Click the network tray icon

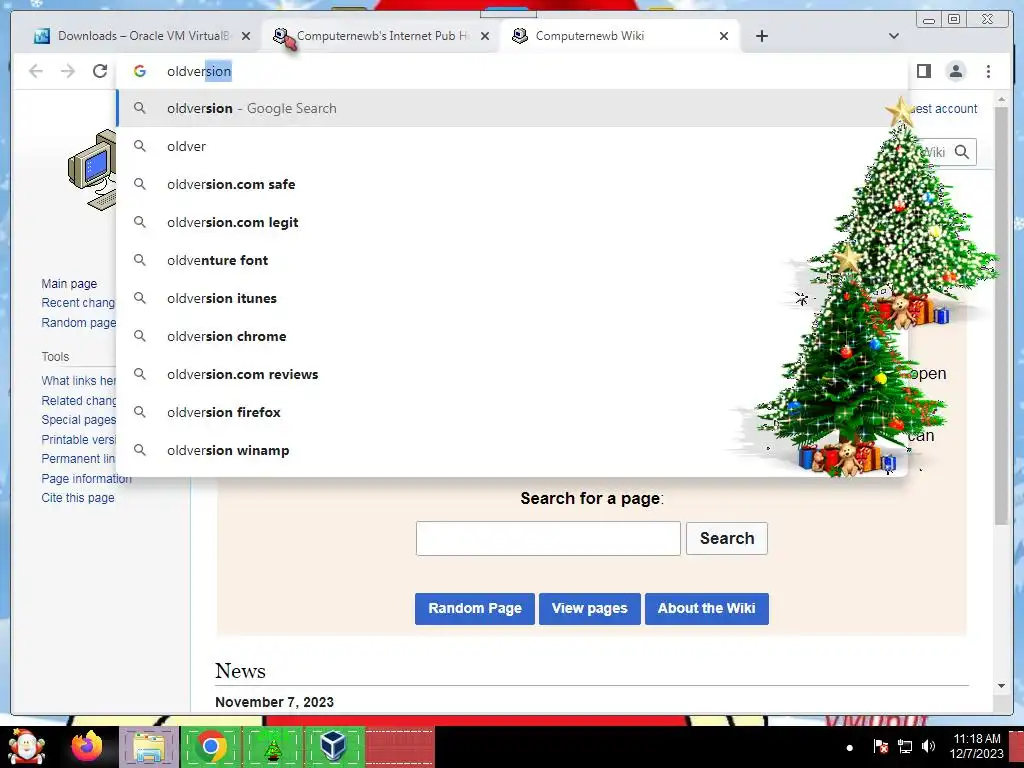[904, 746]
